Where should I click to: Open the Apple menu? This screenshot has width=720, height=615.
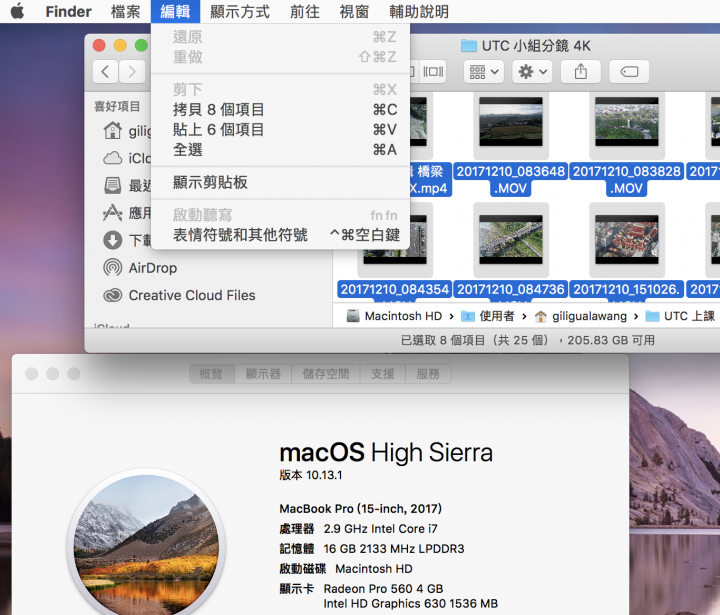pos(17,11)
